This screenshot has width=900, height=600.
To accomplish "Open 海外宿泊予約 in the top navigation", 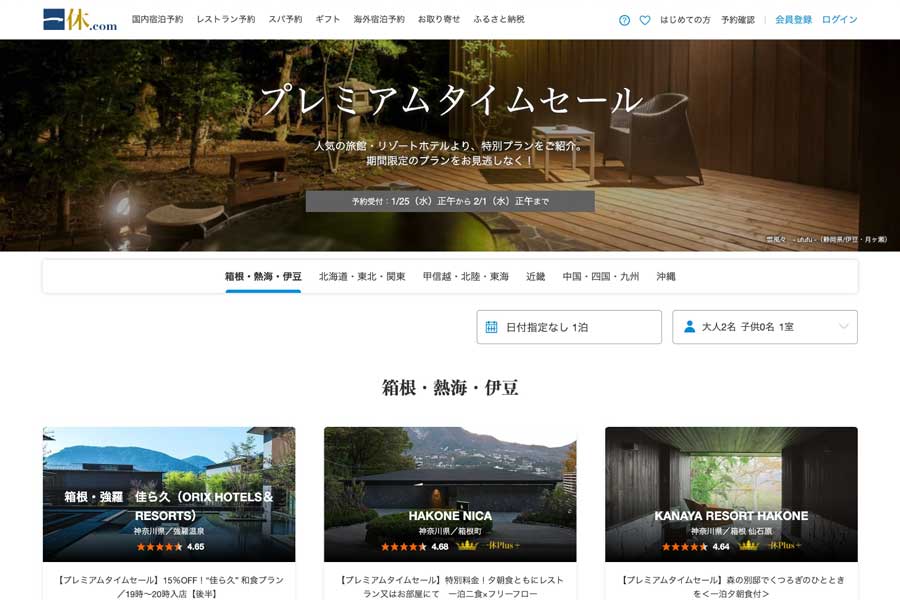I will 379,19.
